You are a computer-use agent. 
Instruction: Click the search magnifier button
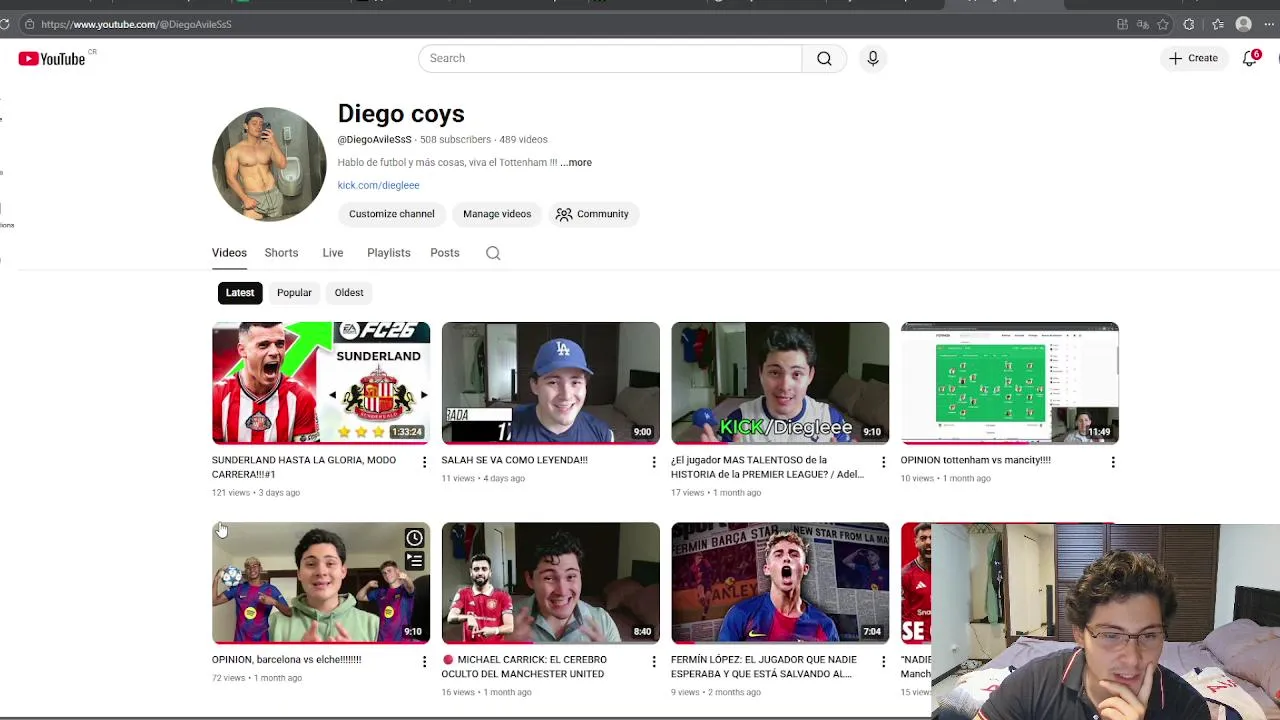pyautogui.click(x=824, y=58)
